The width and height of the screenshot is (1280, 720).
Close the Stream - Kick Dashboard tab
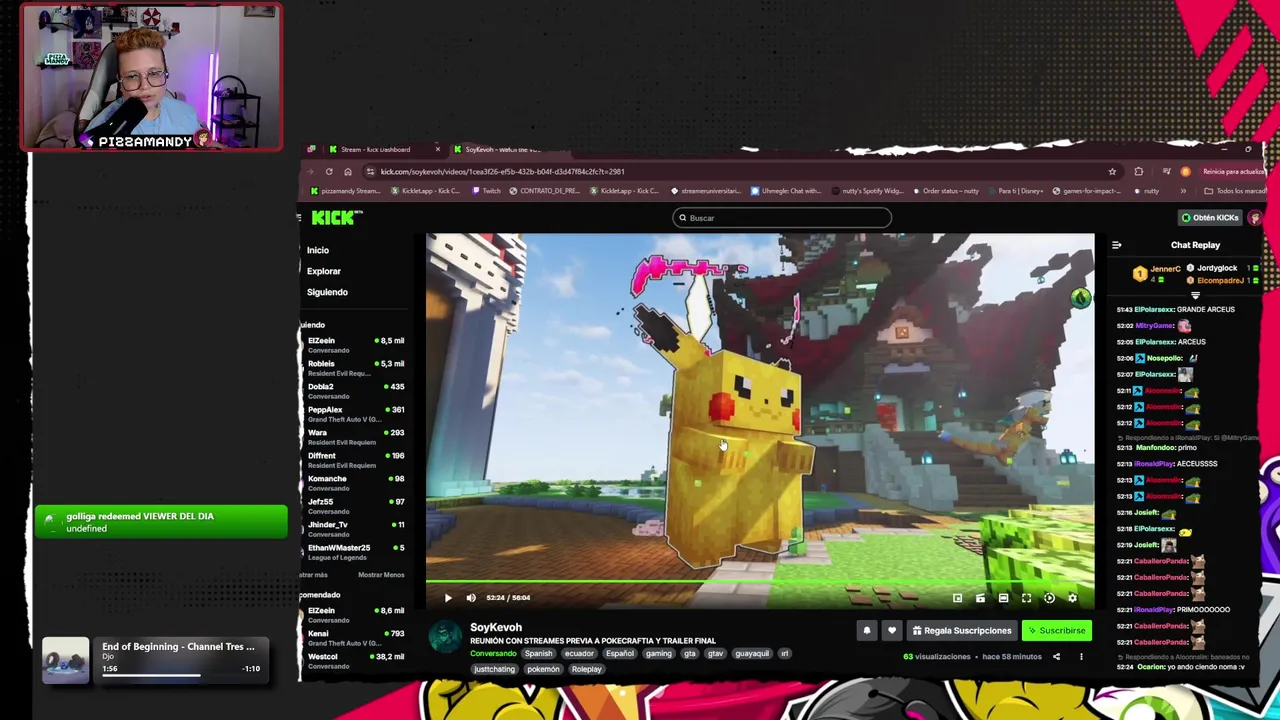point(437,150)
